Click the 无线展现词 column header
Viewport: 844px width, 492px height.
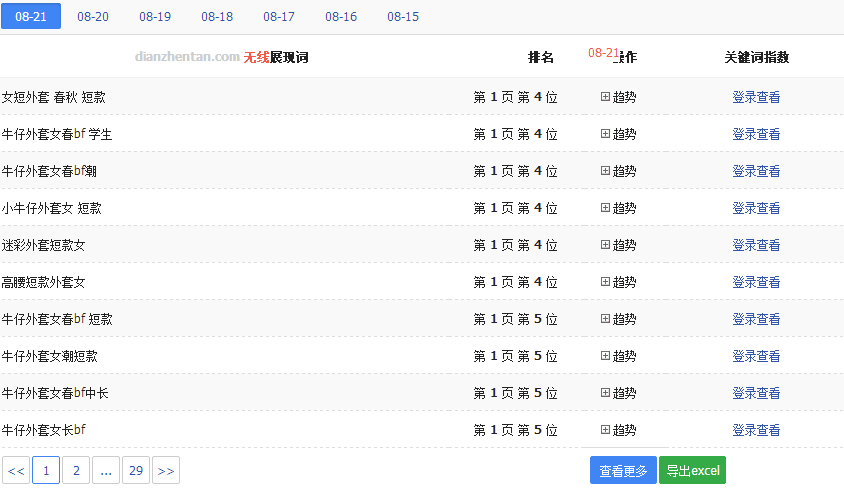(276, 57)
